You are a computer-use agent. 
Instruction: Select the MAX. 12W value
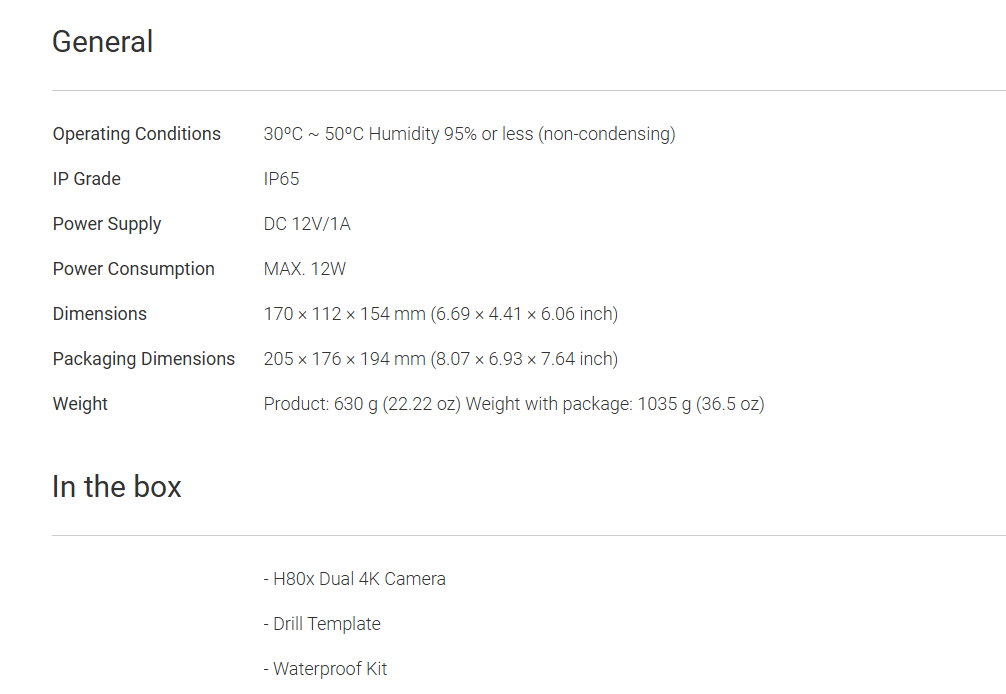click(x=305, y=269)
